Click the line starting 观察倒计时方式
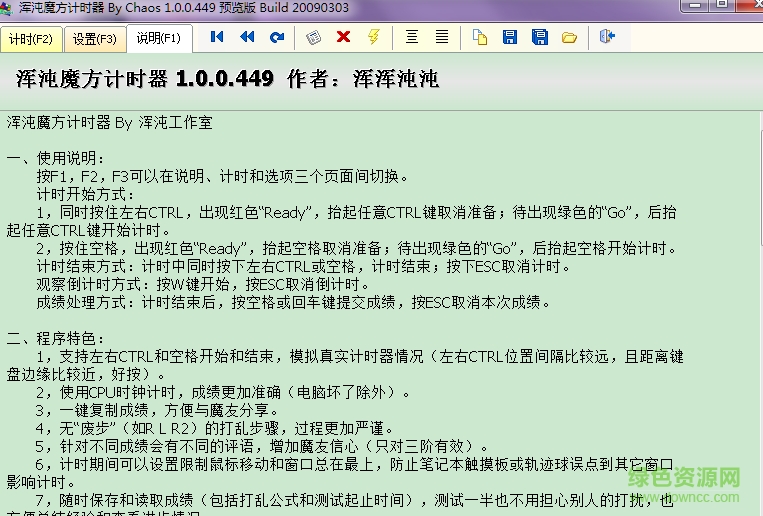 pyautogui.click(x=203, y=284)
